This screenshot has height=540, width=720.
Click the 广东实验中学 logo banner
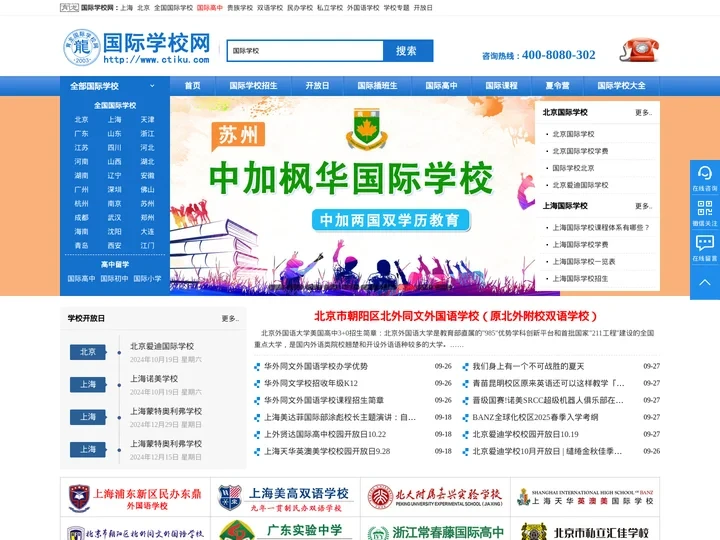[x=285, y=529]
